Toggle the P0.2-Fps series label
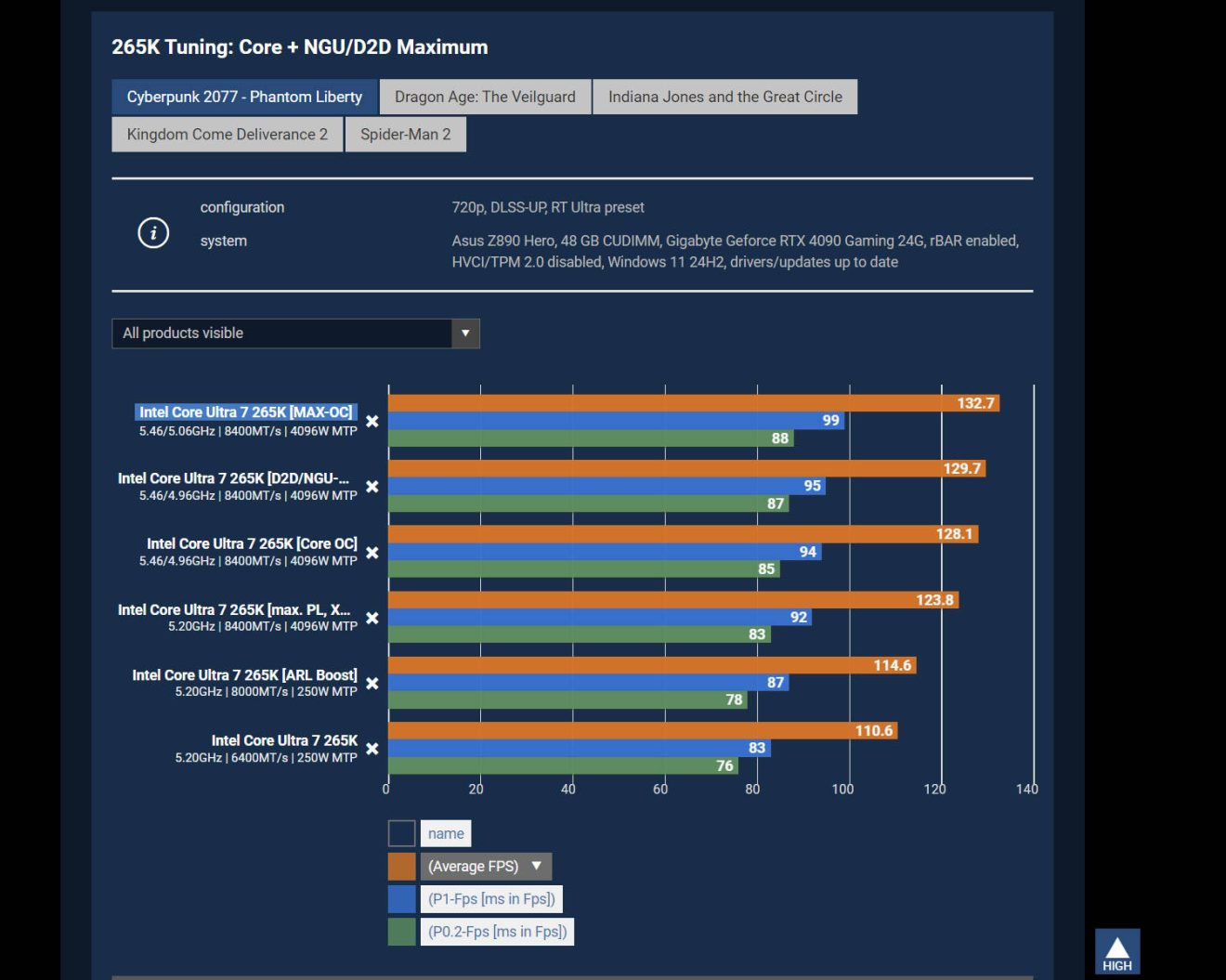The height and width of the screenshot is (980, 1226). coord(497,932)
